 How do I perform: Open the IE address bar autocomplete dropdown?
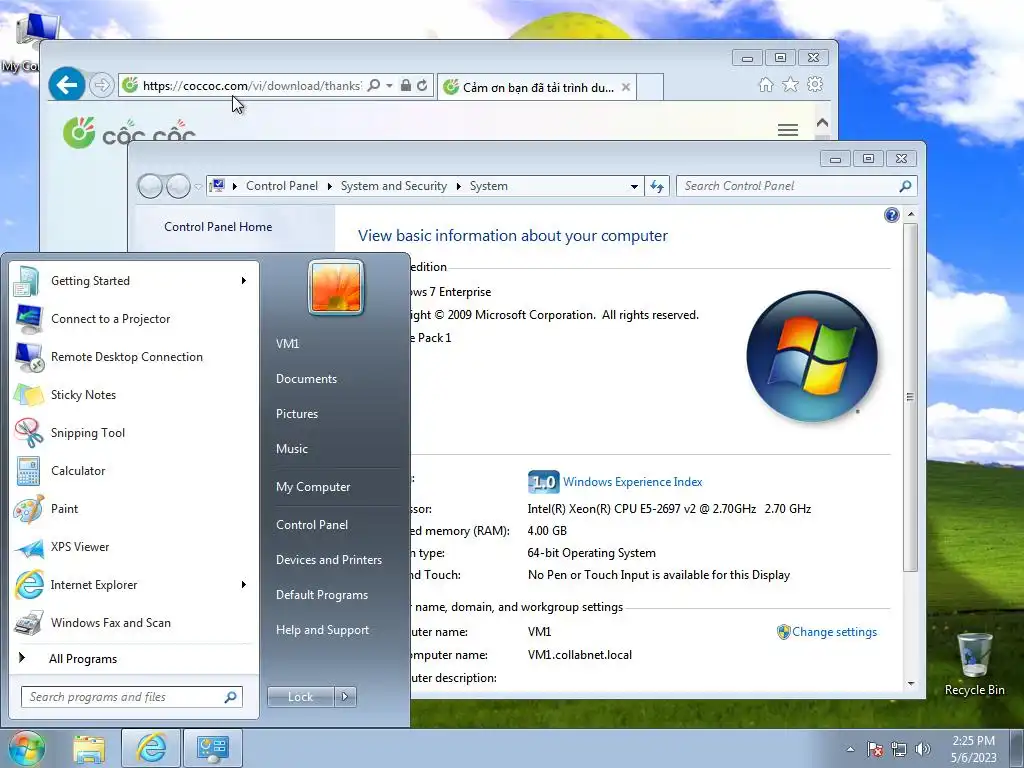tap(389, 86)
